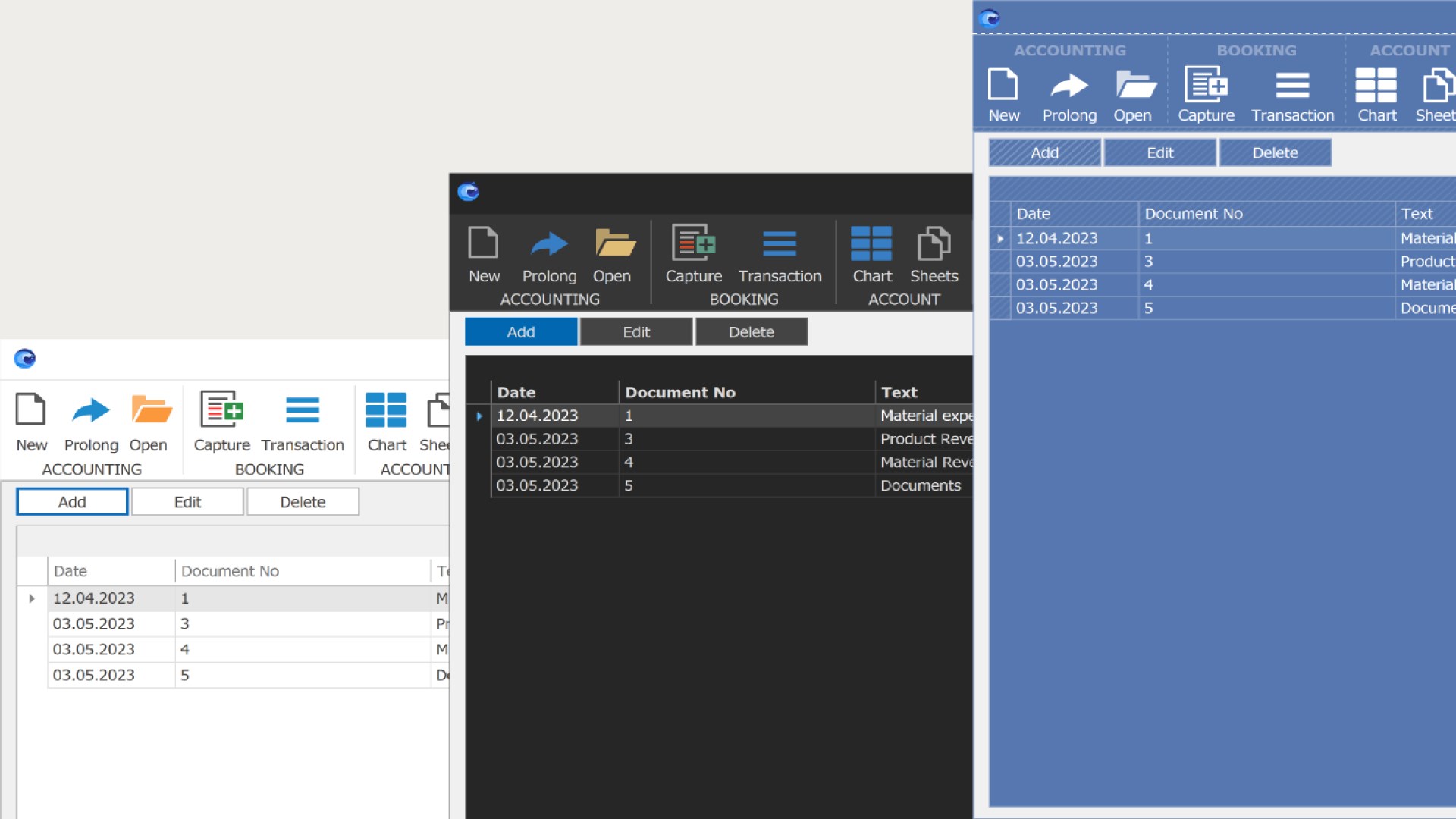Click Capture icon in light theme window

pos(221,410)
